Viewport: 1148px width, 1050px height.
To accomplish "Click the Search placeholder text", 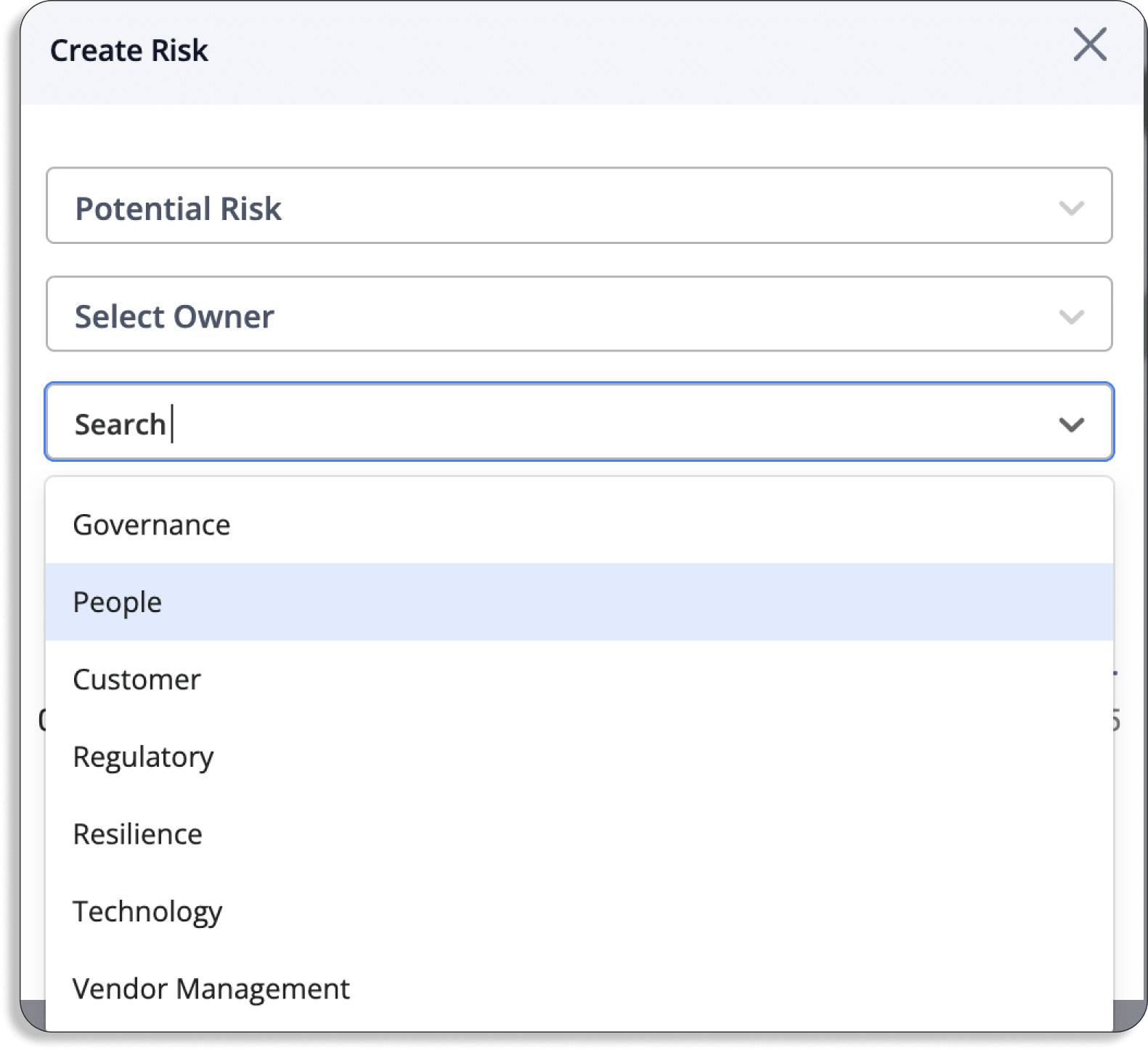I will coord(121,424).
